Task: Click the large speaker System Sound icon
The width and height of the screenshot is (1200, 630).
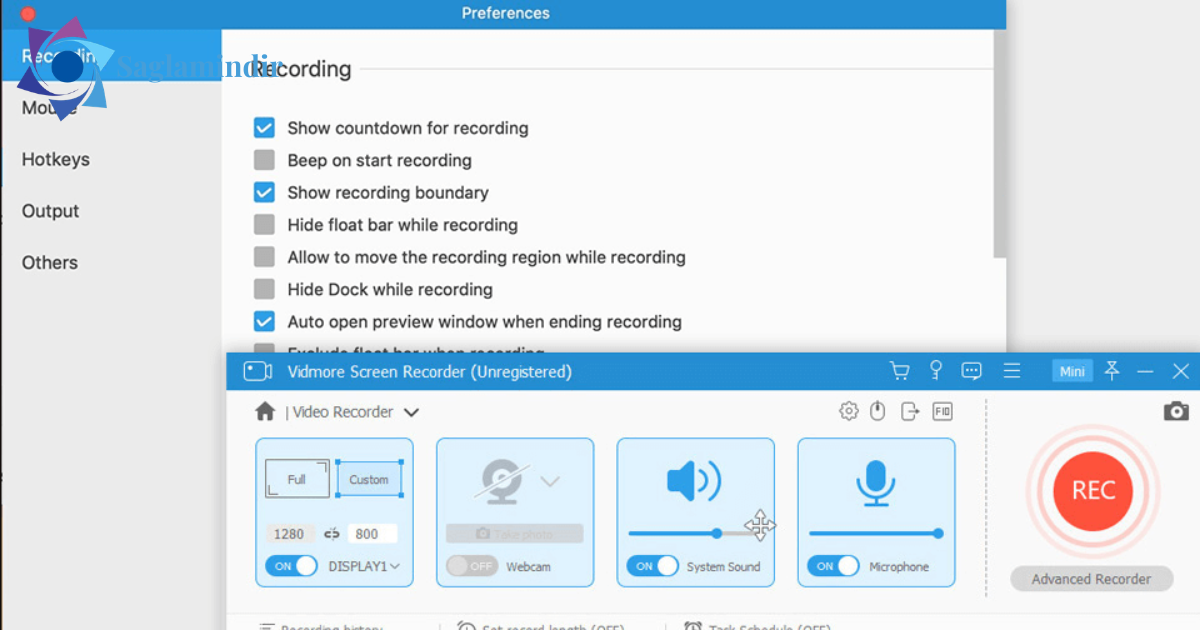Action: 694,482
